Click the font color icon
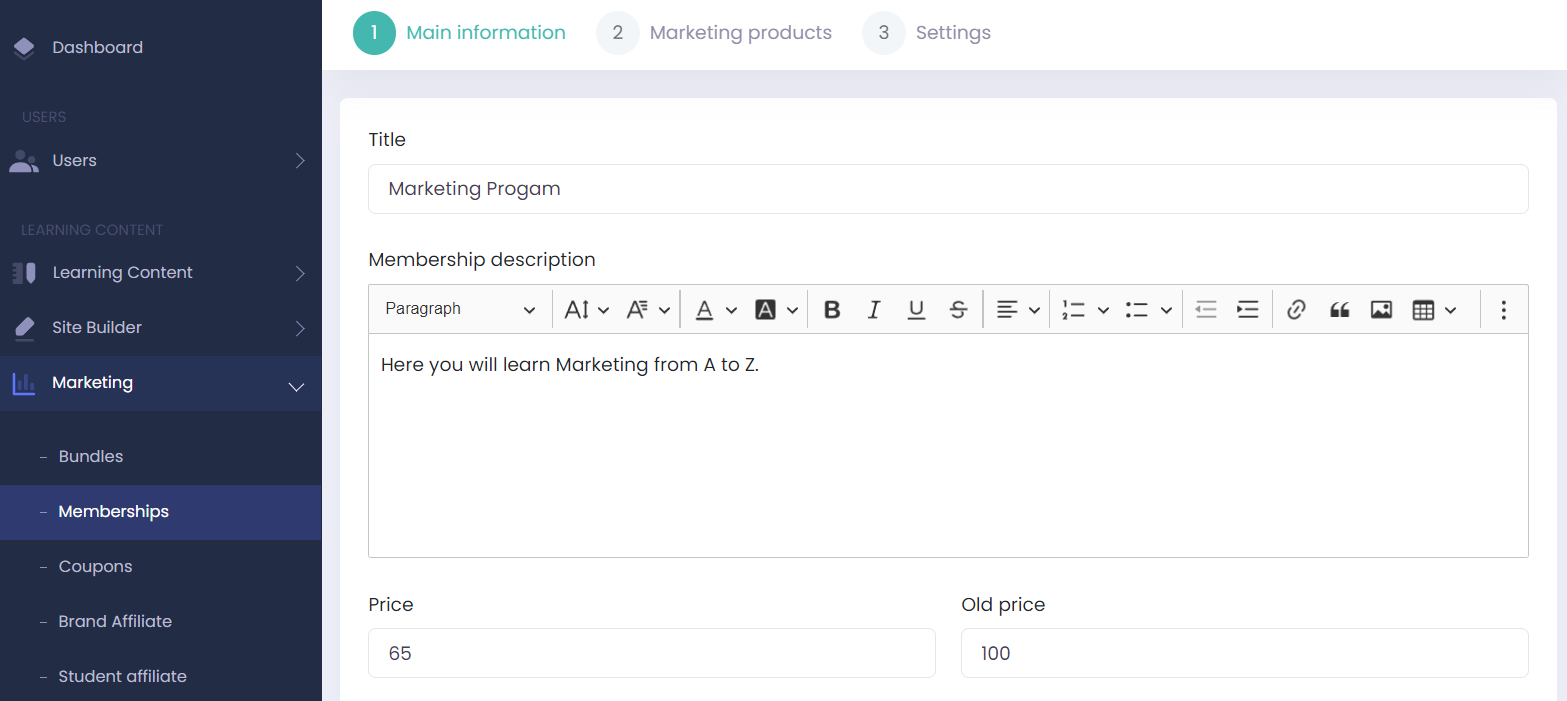Screen dimensions: 1567x701 704,310
